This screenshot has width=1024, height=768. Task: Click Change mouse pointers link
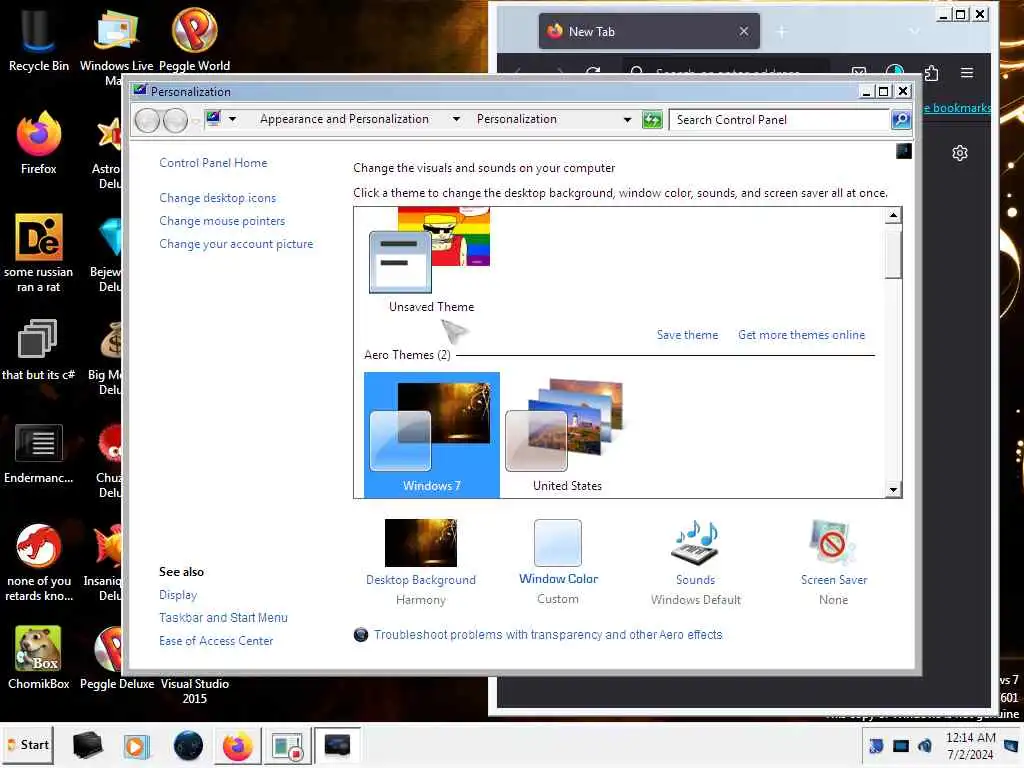[222, 221]
